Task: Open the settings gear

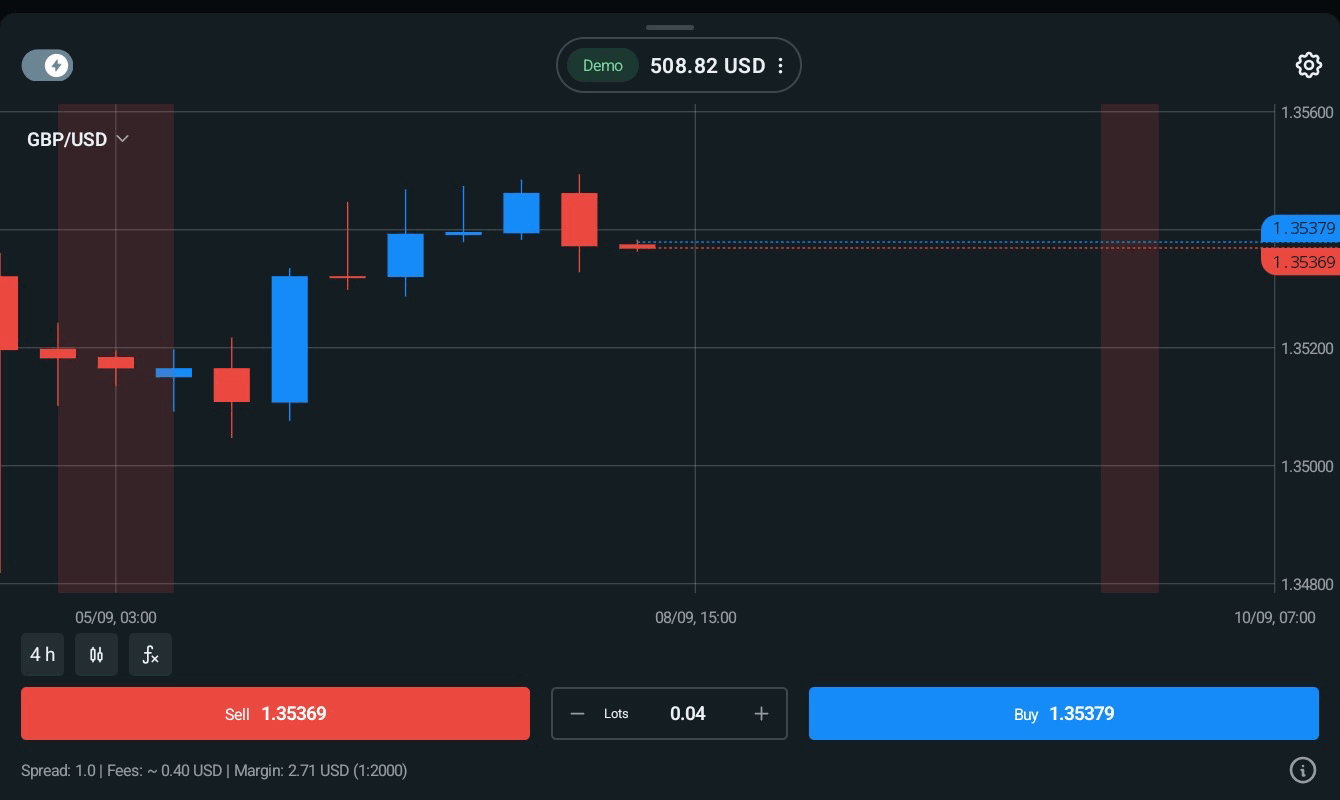Action: coord(1308,65)
